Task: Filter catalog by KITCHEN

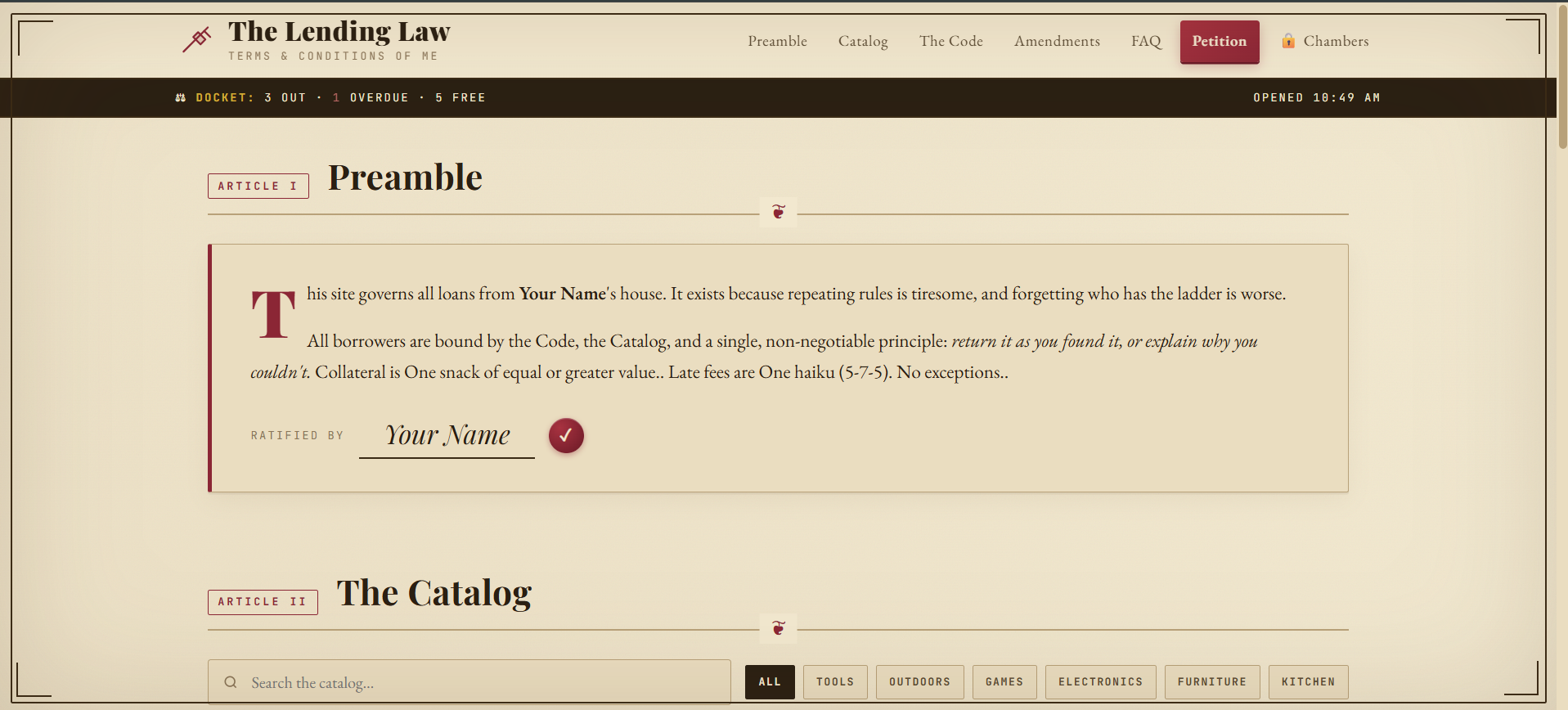Action: pos(1309,682)
